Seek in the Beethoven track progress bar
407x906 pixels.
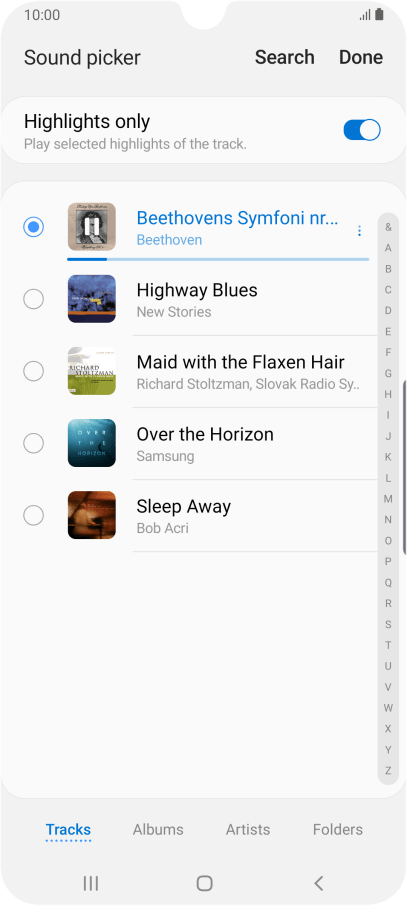218,259
